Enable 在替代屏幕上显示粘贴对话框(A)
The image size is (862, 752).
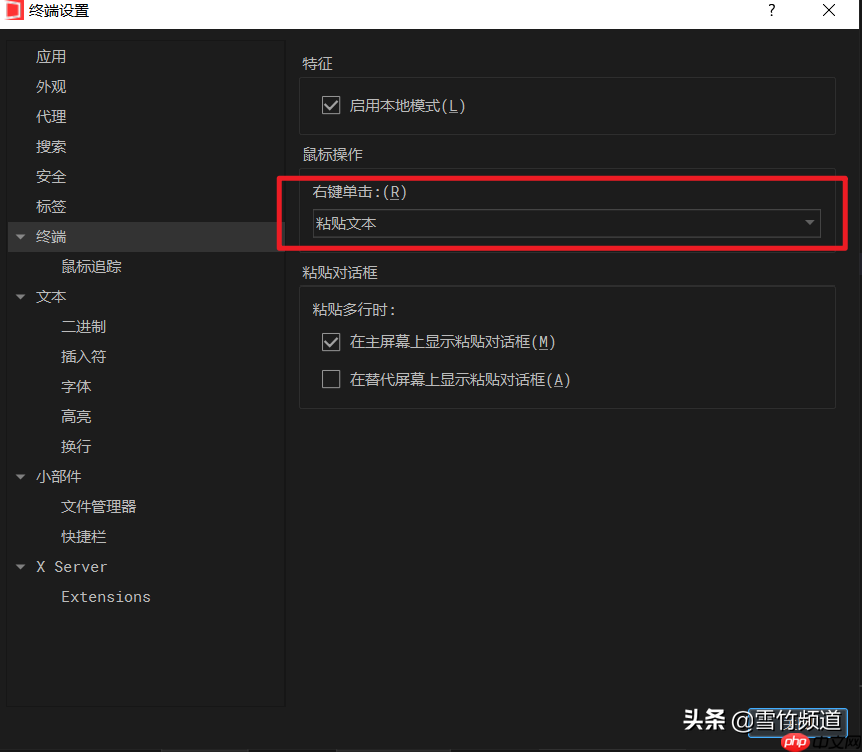pyautogui.click(x=331, y=379)
